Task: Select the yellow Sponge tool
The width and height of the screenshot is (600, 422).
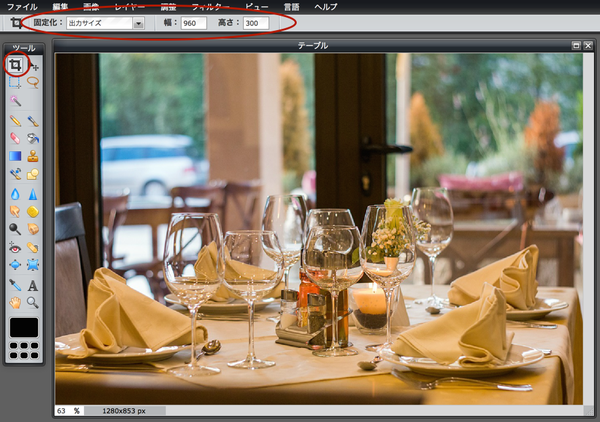Action: 33,211
